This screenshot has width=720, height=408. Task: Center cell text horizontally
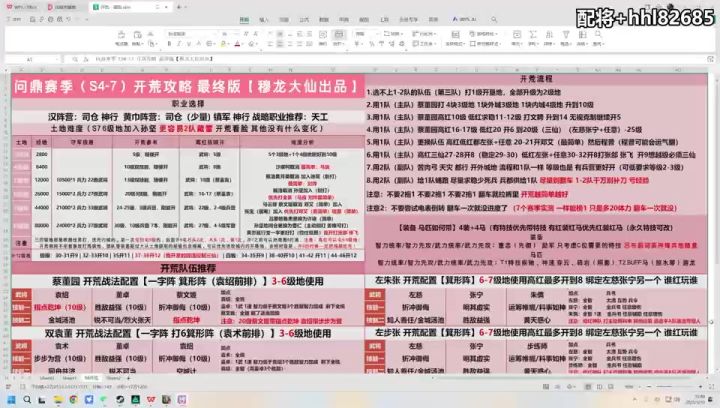(x=280, y=44)
